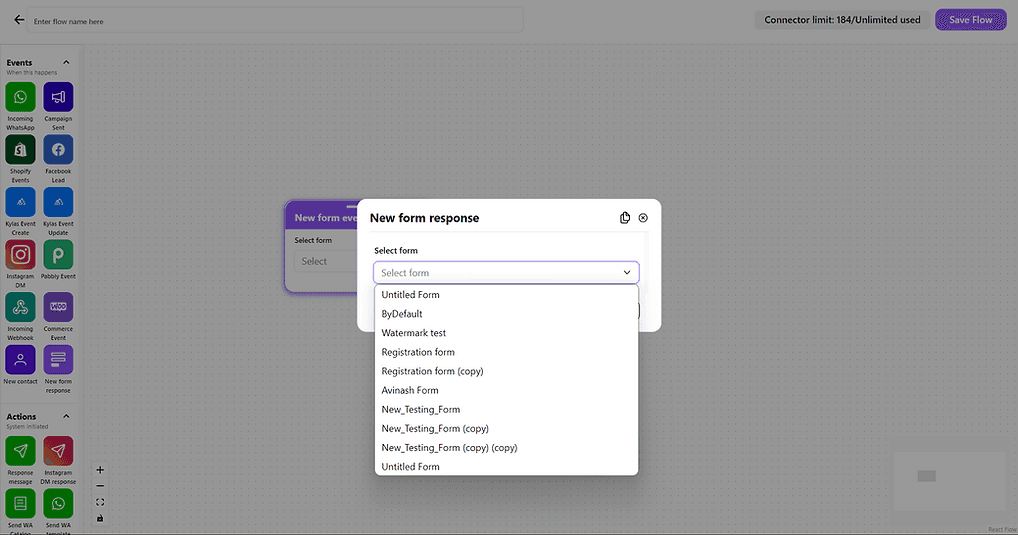This screenshot has width=1018, height=535.
Task: Open the Select form dropdown
Action: coord(506,273)
